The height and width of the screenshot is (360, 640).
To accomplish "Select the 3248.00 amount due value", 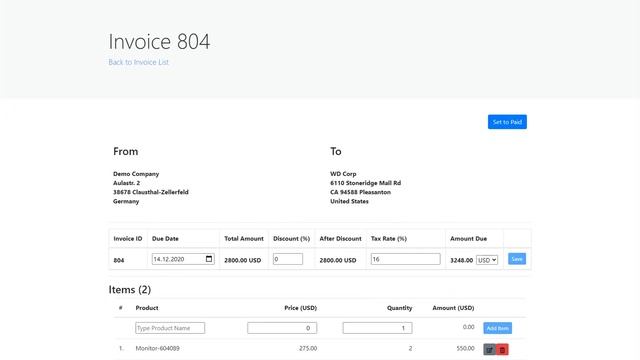I will pos(461,260).
